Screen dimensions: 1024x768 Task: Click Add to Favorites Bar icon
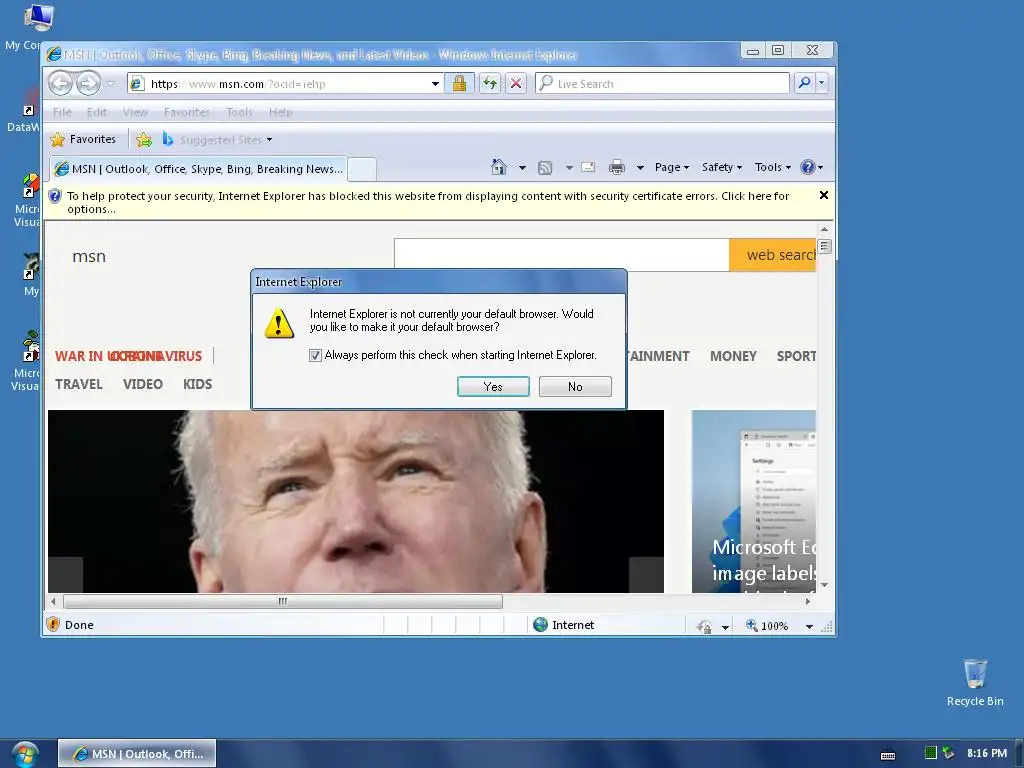[x=144, y=139]
